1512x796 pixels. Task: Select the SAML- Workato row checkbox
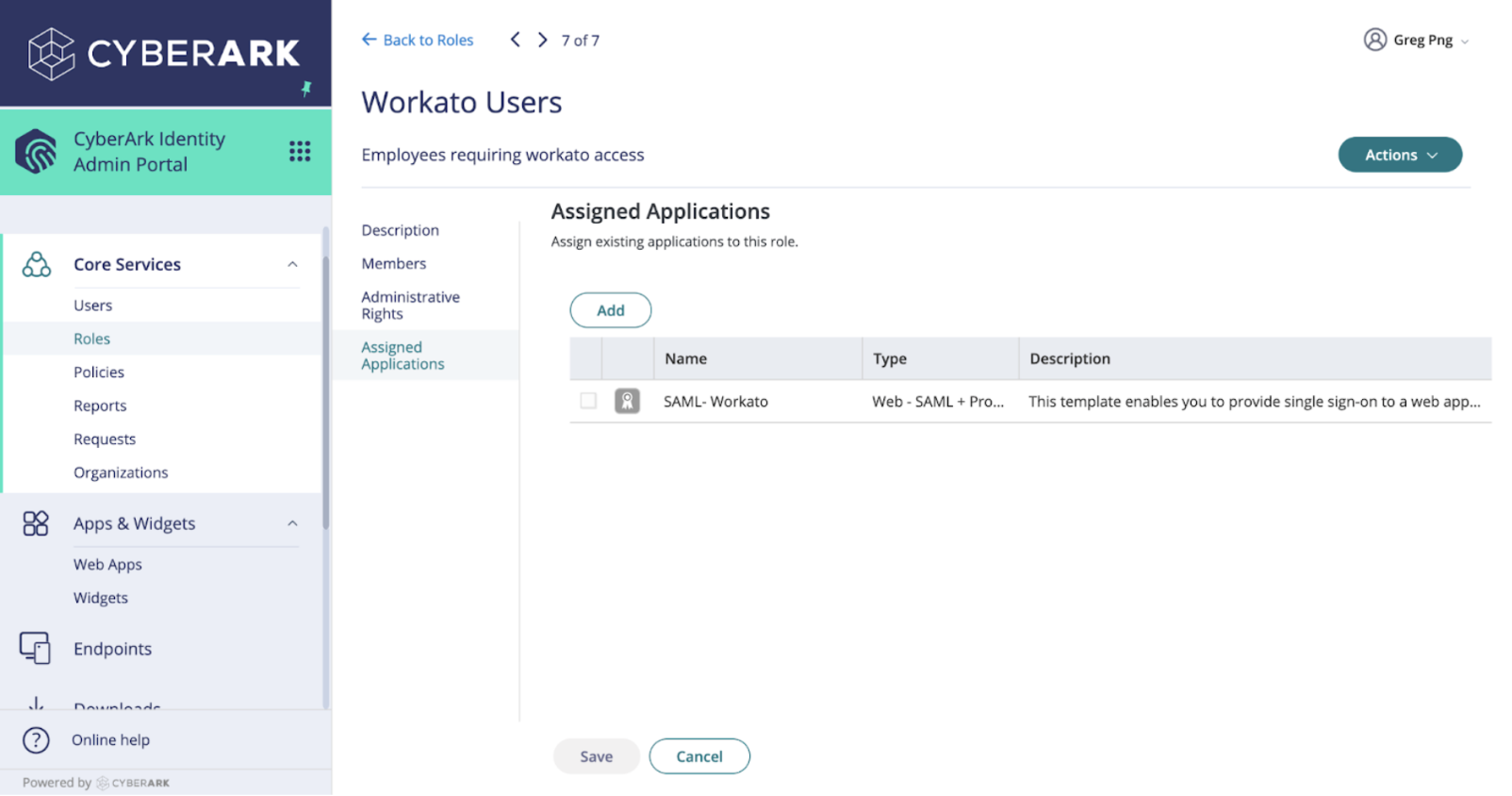pos(588,401)
